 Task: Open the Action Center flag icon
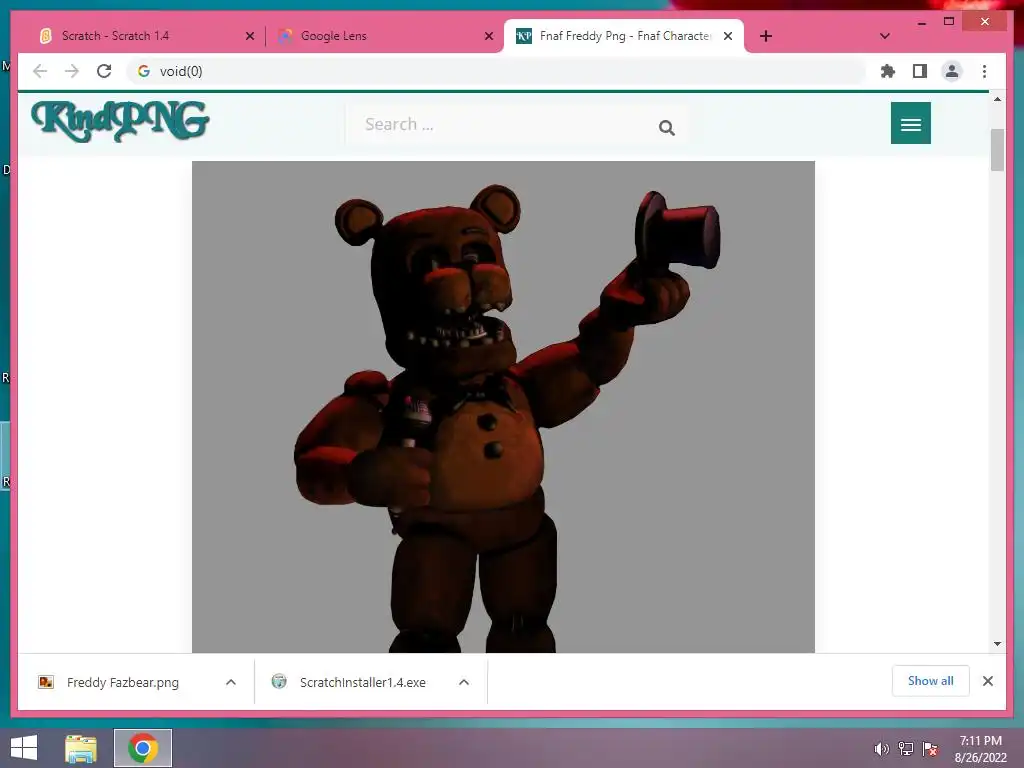coord(930,749)
